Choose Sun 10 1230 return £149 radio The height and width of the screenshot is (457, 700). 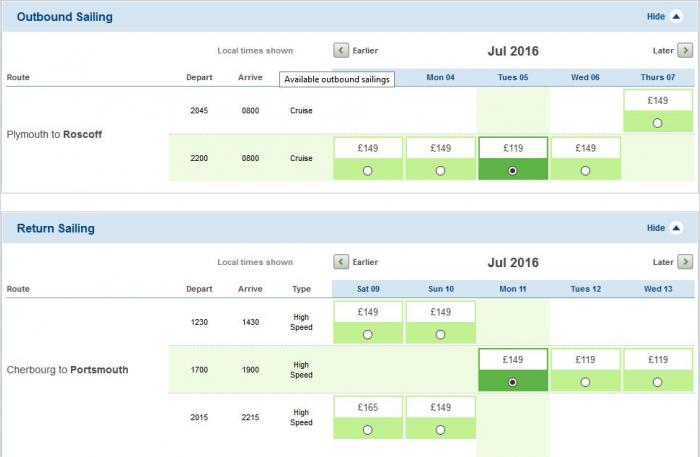click(441, 335)
